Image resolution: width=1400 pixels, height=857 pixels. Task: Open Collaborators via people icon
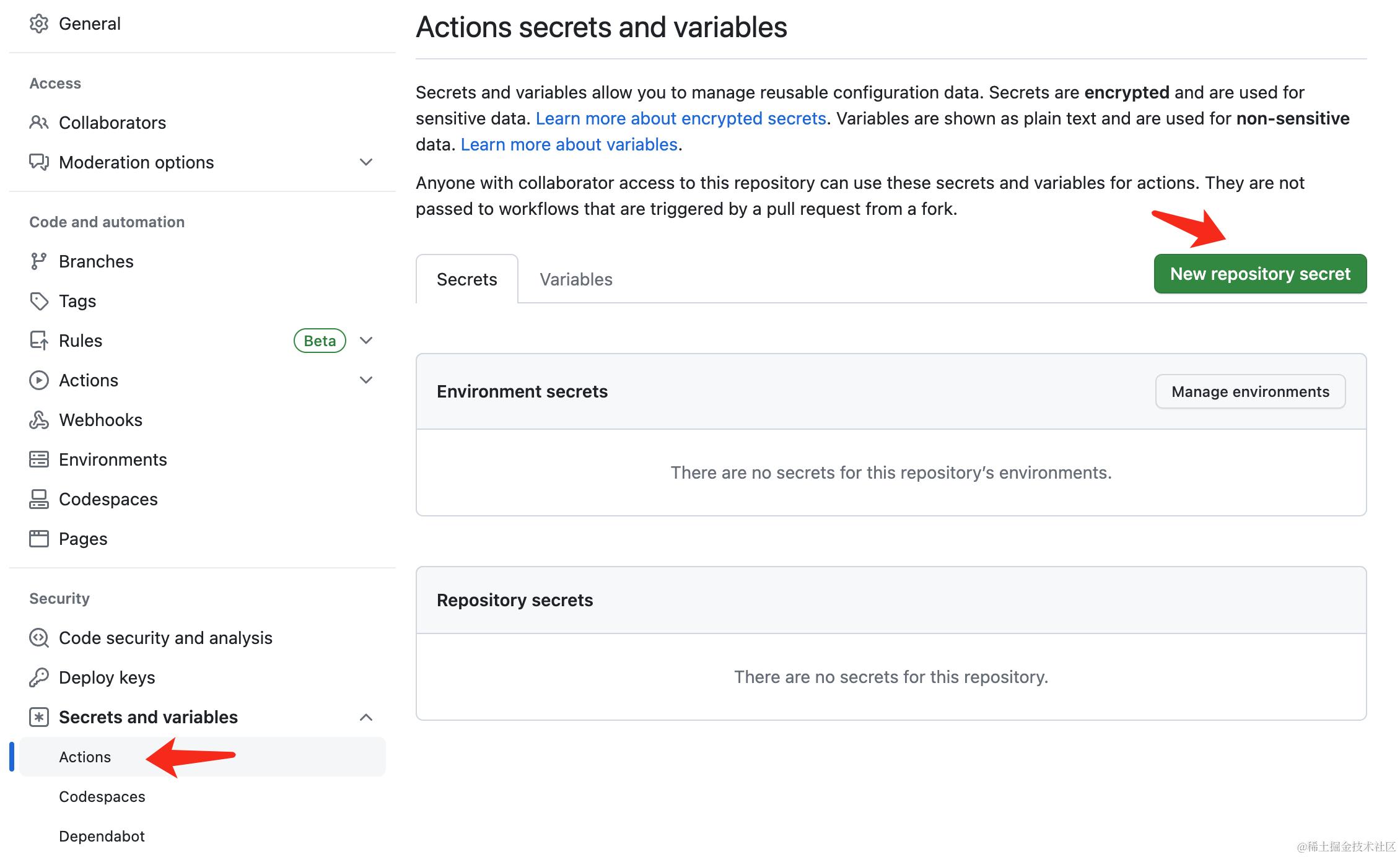(38, 123)
